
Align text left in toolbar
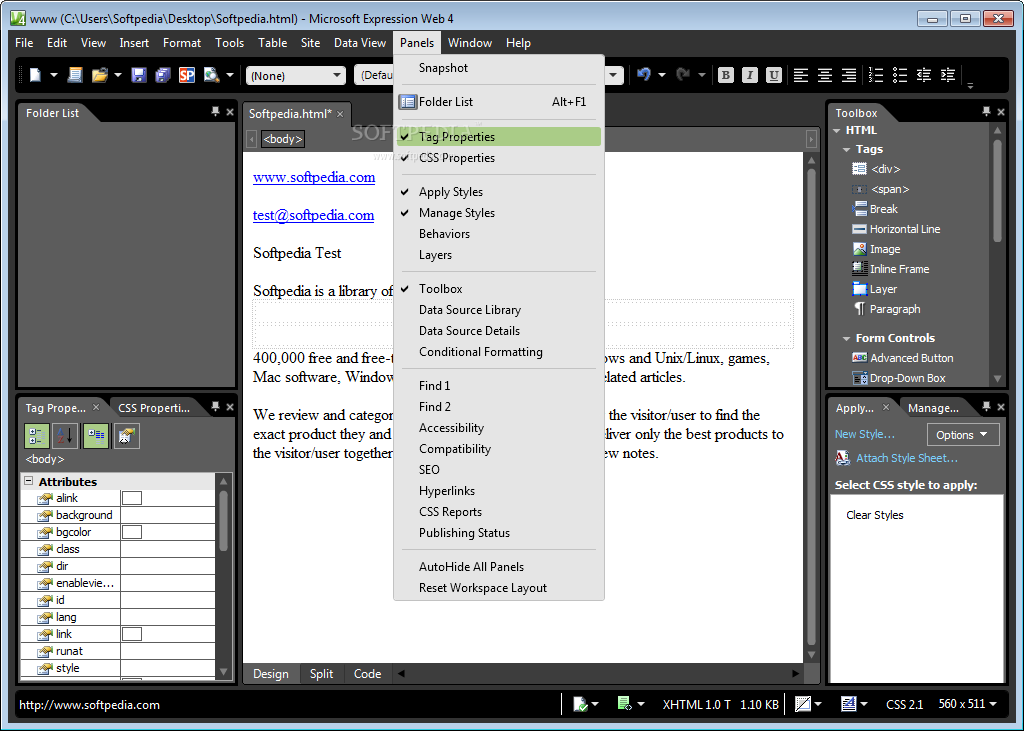click(x=801, y=75)
